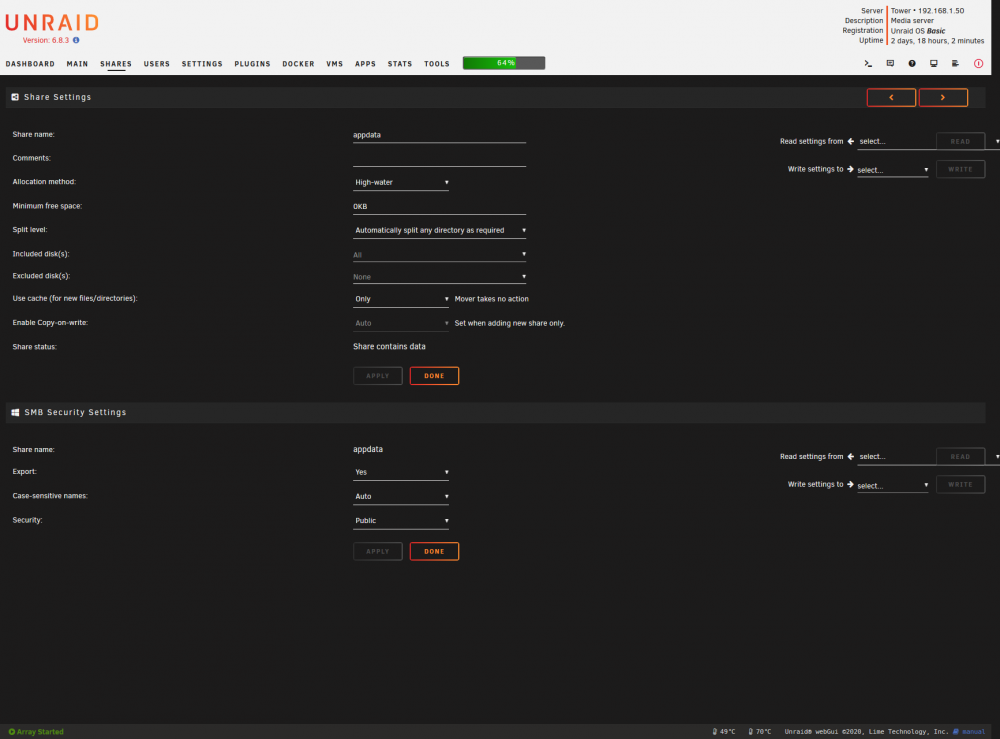Click the Array Started status indicator
The width and height of the screenshot is (1000, 739).
(36, 731)
